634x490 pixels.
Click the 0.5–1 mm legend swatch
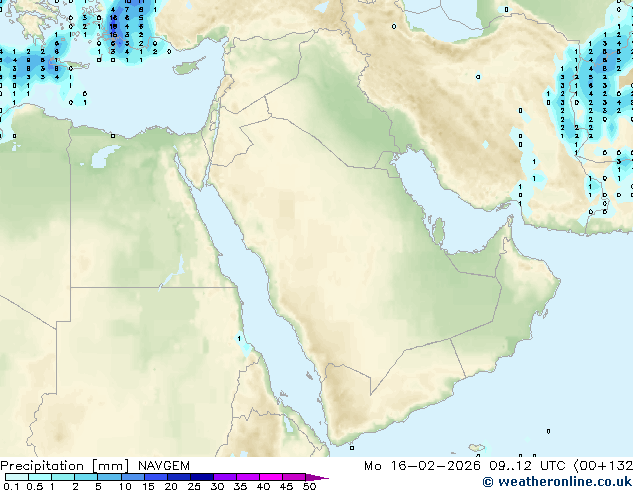coord(40,477)
